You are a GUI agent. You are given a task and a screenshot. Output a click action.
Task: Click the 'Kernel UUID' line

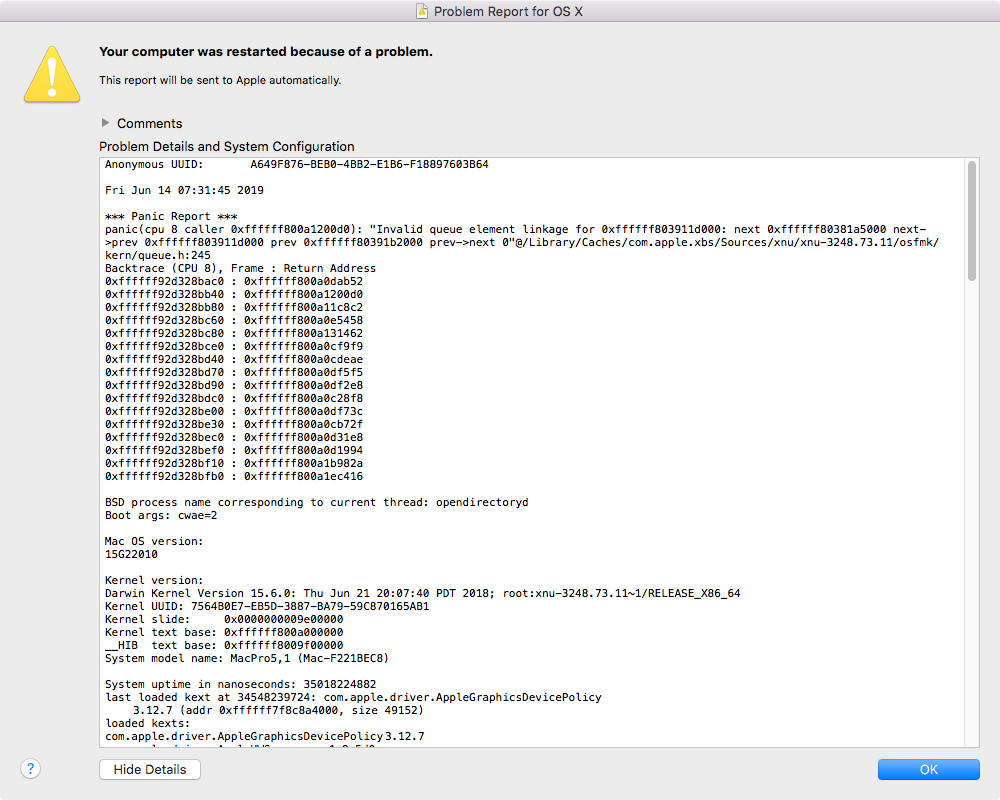point(267,606)
